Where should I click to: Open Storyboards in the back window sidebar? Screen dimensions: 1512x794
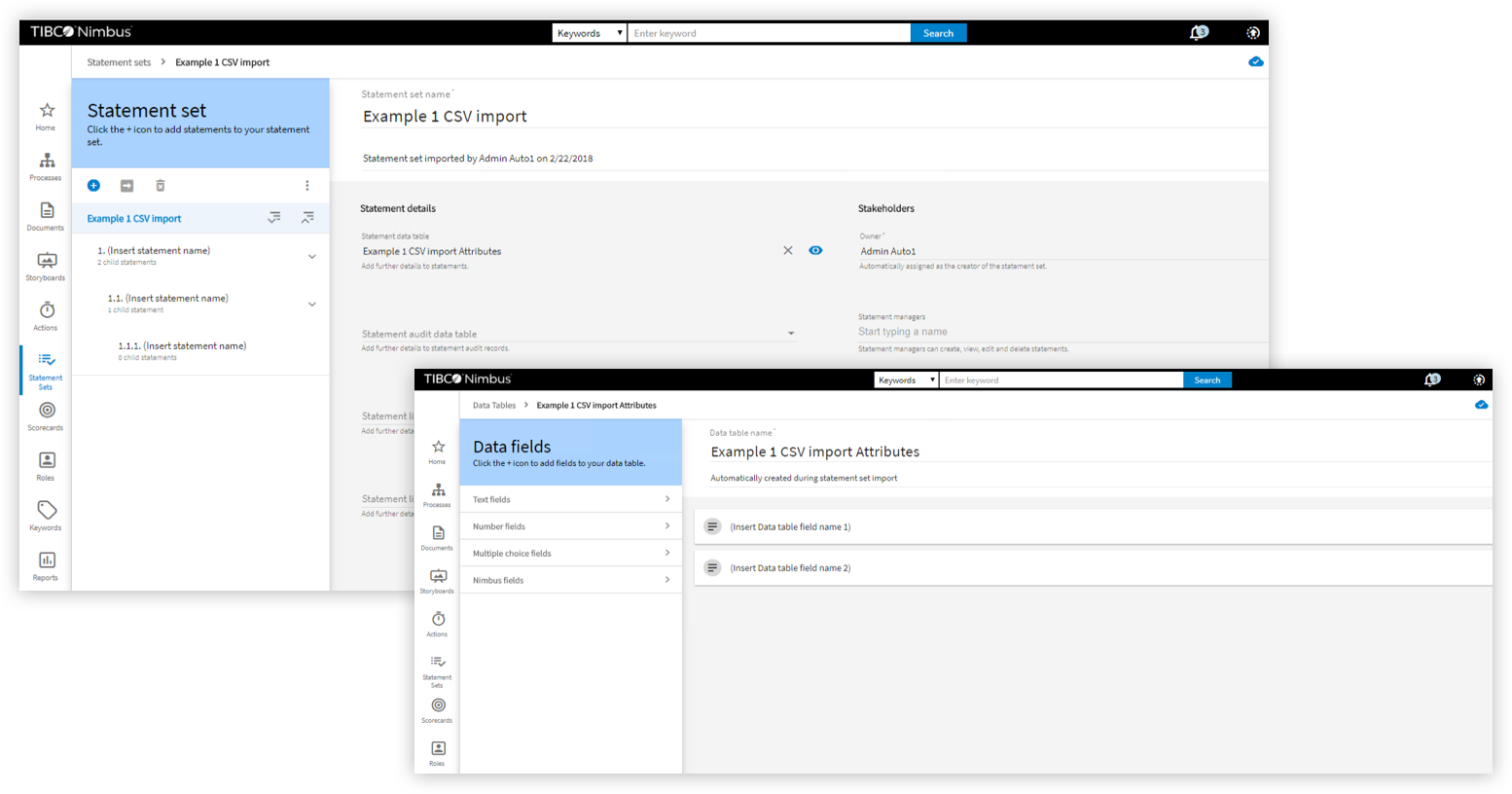pos(46,265)
